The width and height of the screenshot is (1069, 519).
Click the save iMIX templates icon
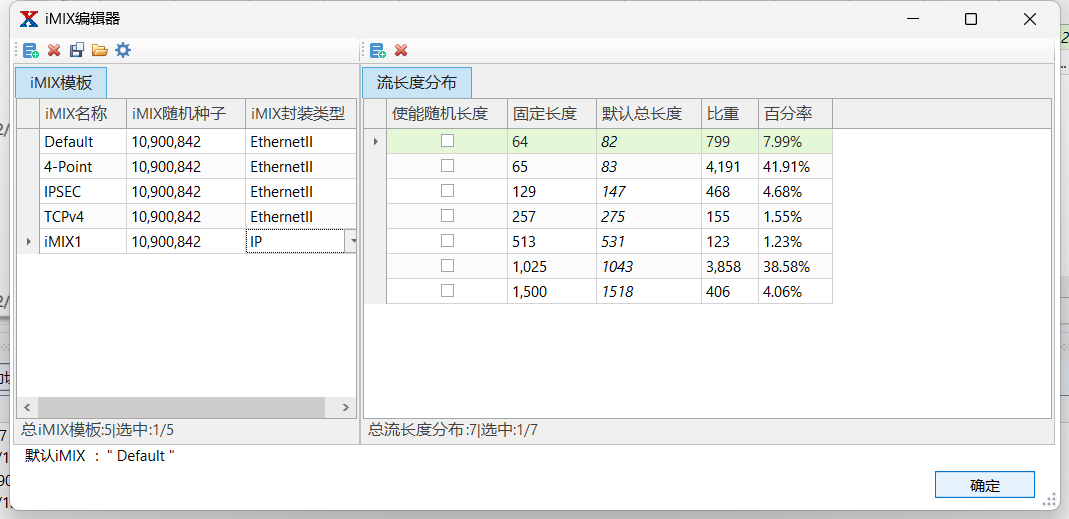(x=77, y=50)
